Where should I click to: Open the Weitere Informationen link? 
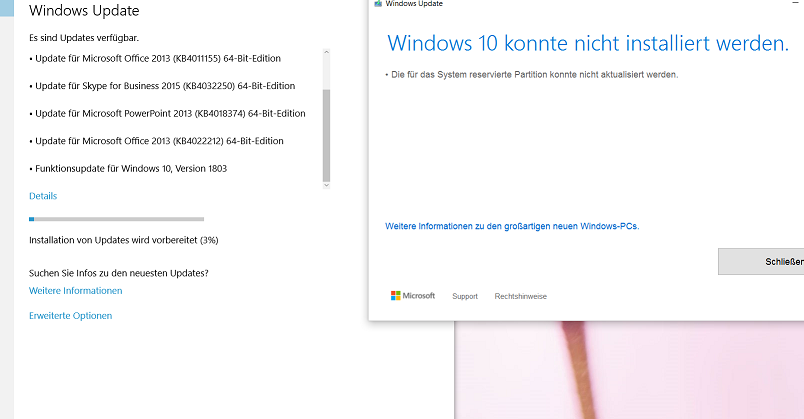point(75,291)
